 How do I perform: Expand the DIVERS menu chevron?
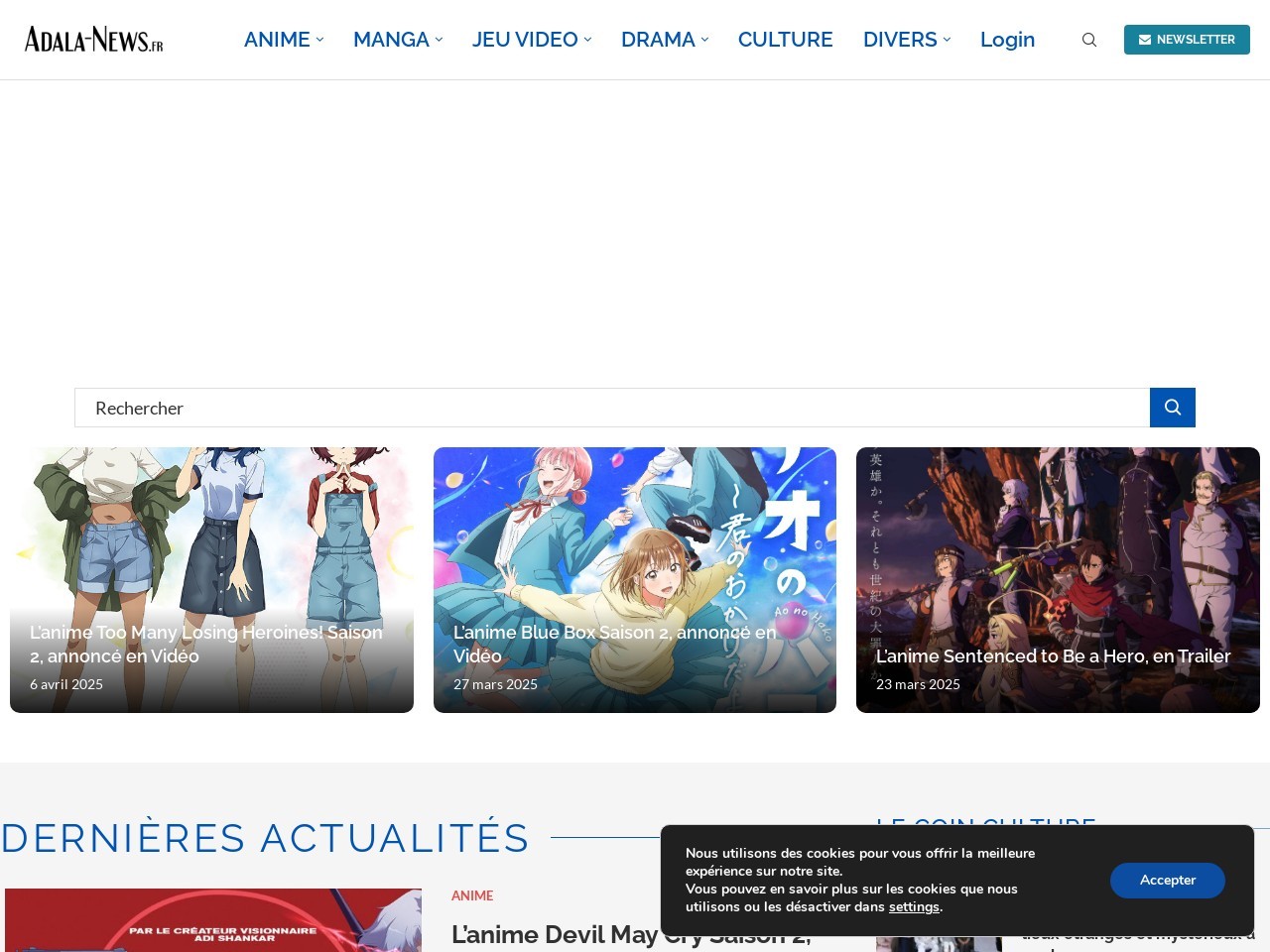[947, 40]
